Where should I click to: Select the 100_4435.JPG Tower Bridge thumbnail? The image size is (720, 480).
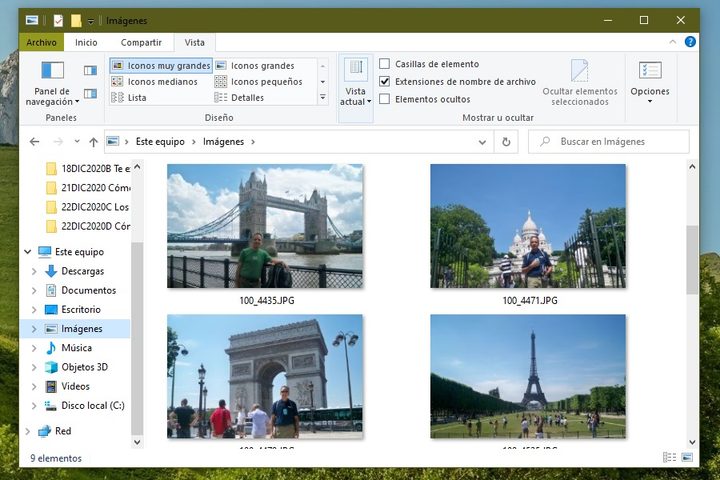click(265, 226)
